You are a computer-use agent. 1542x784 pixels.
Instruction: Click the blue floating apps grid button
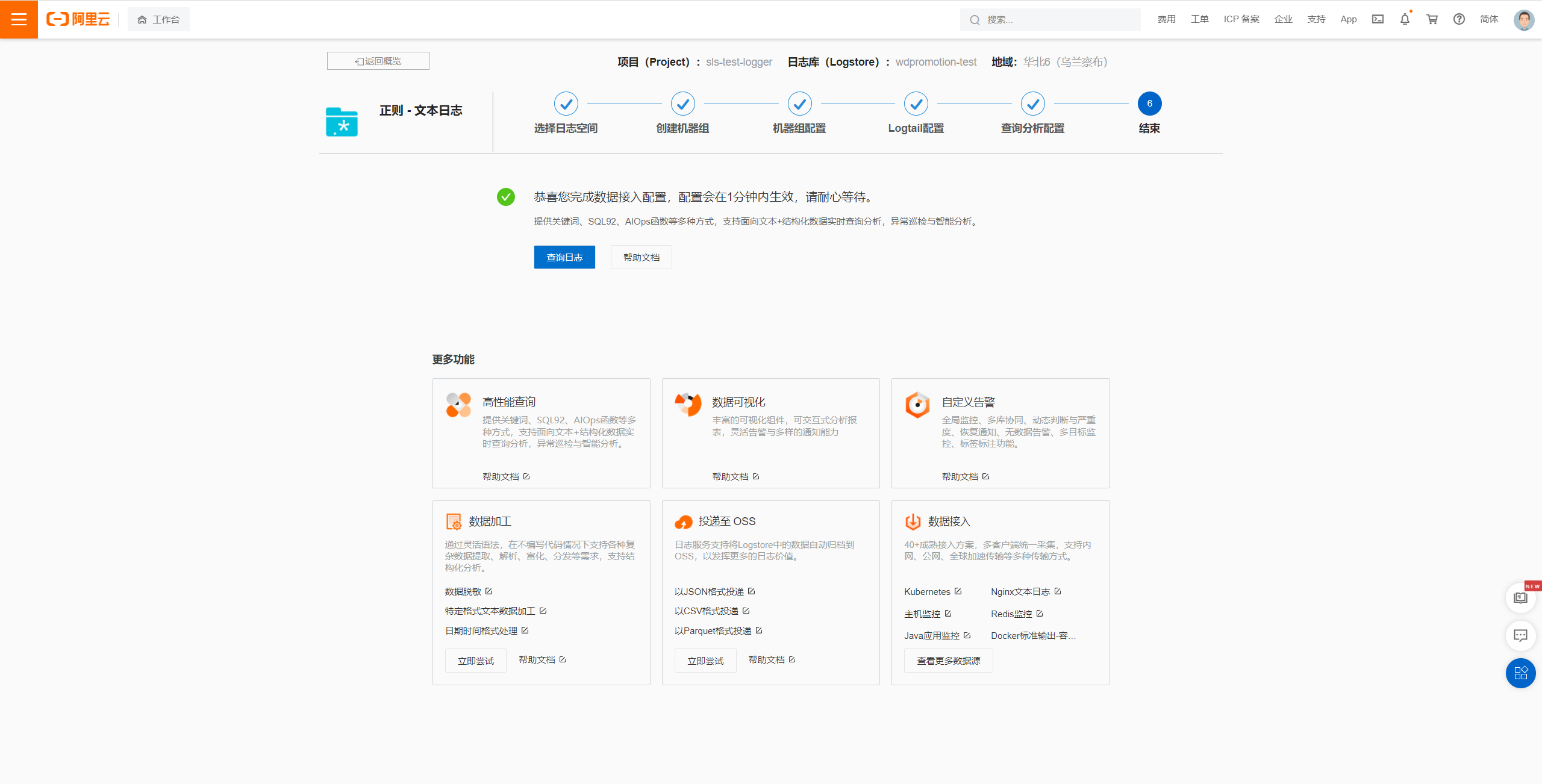pos(1520,673)
